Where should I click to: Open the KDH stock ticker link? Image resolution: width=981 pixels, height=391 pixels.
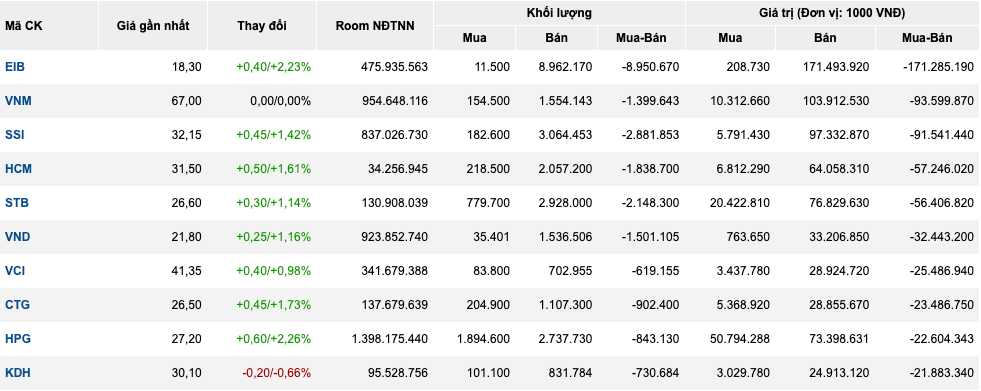click(x=18, y=373)
